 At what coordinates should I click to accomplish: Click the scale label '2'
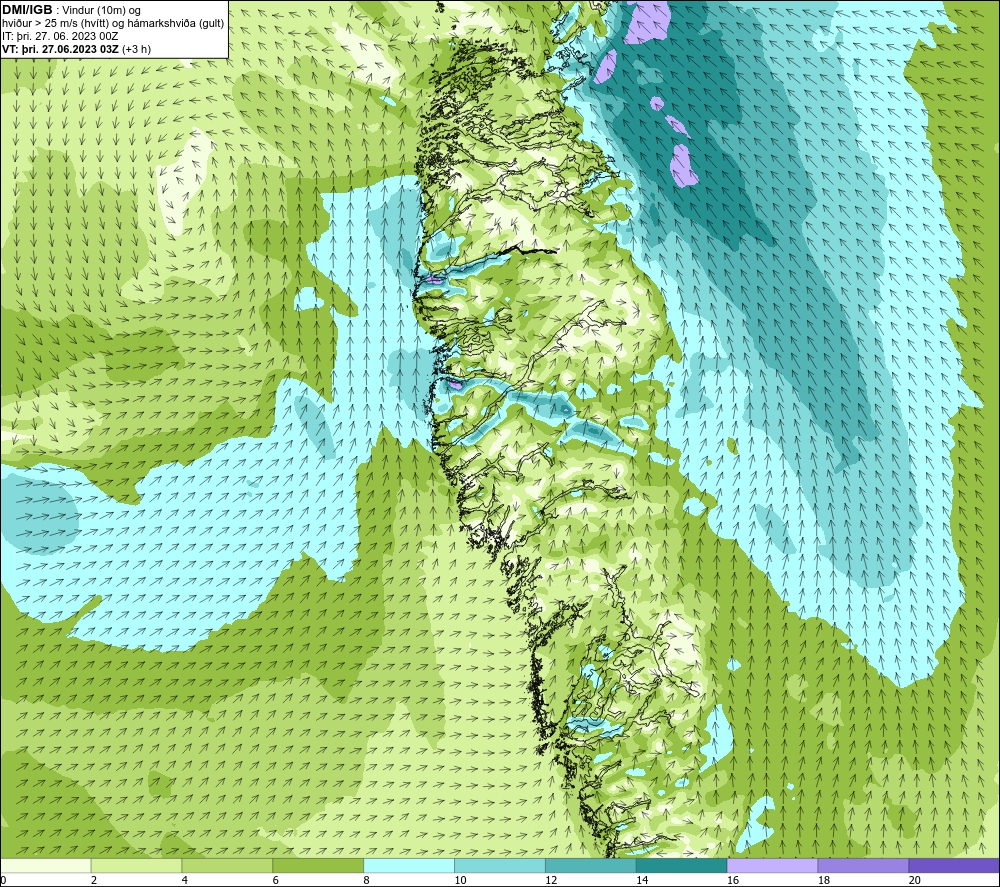pos(94,880)
